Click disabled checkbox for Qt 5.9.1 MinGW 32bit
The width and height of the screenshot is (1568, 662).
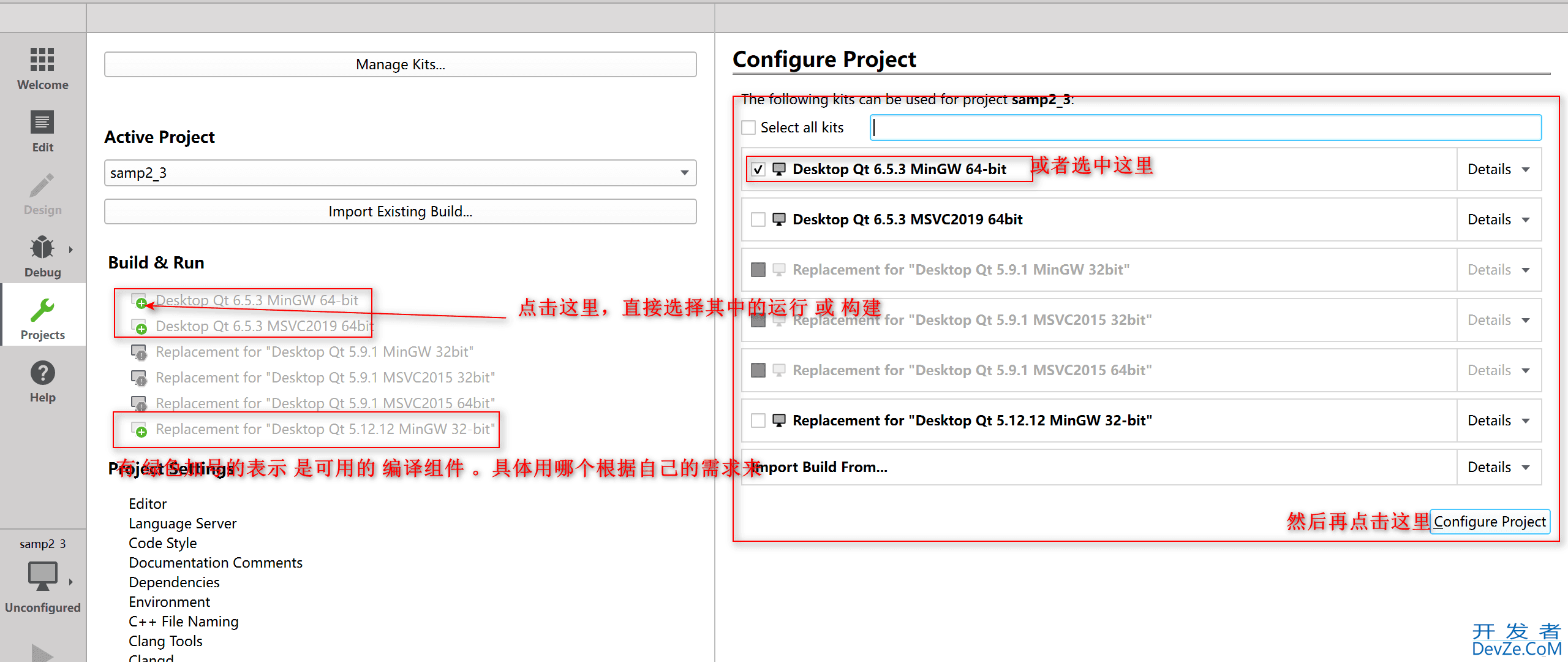coord(758,270)
